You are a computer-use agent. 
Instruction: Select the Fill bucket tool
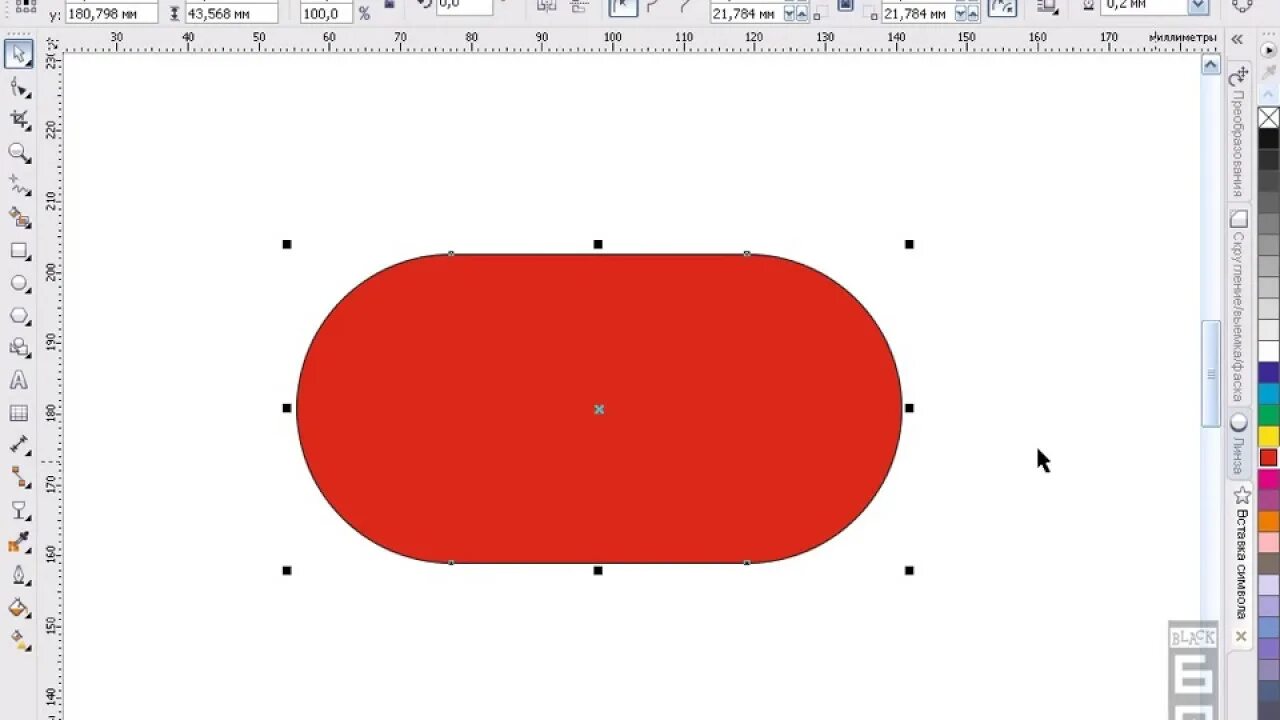pos(19,608)
